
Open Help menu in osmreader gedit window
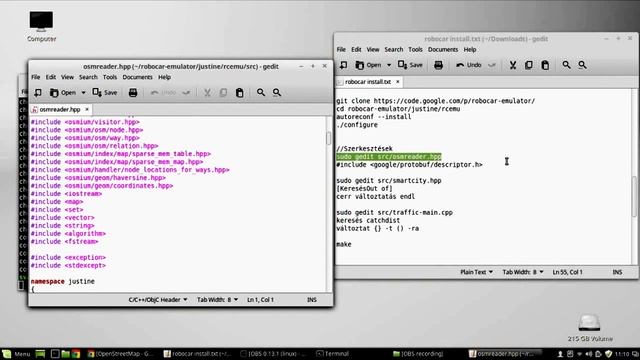[164, 77]
